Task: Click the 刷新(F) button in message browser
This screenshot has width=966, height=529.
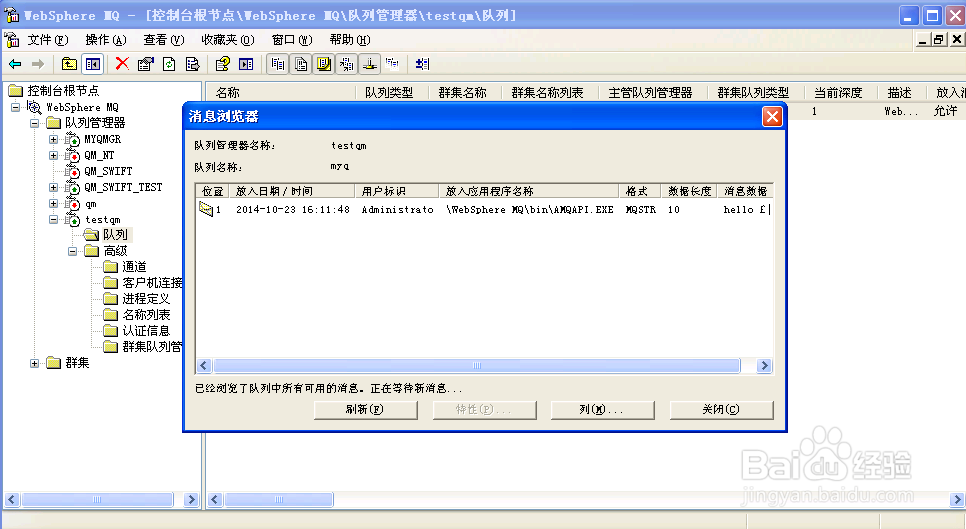Action: 365,410
